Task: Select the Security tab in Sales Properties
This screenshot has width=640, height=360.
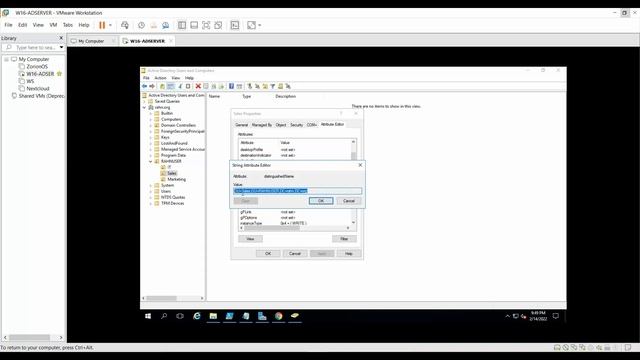Action: [x=297, y=125]
